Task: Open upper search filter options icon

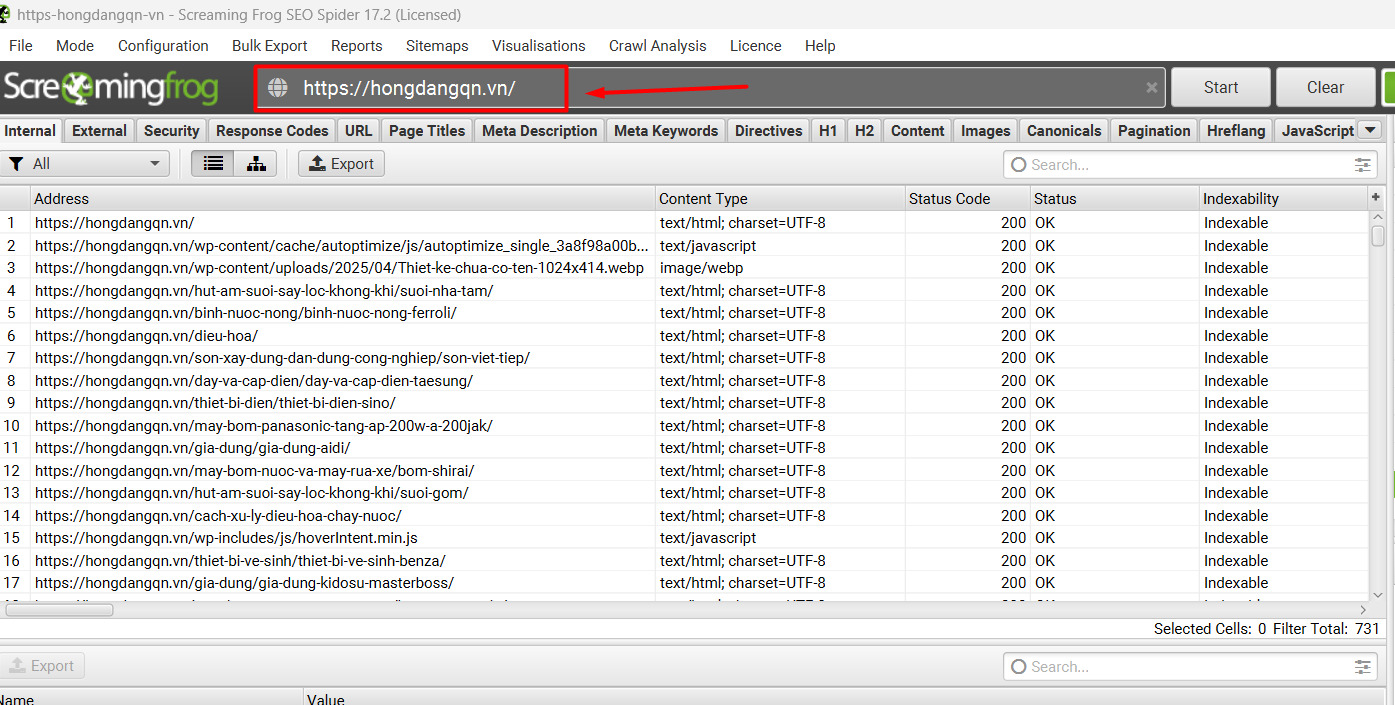Action: coord(1363,165)
